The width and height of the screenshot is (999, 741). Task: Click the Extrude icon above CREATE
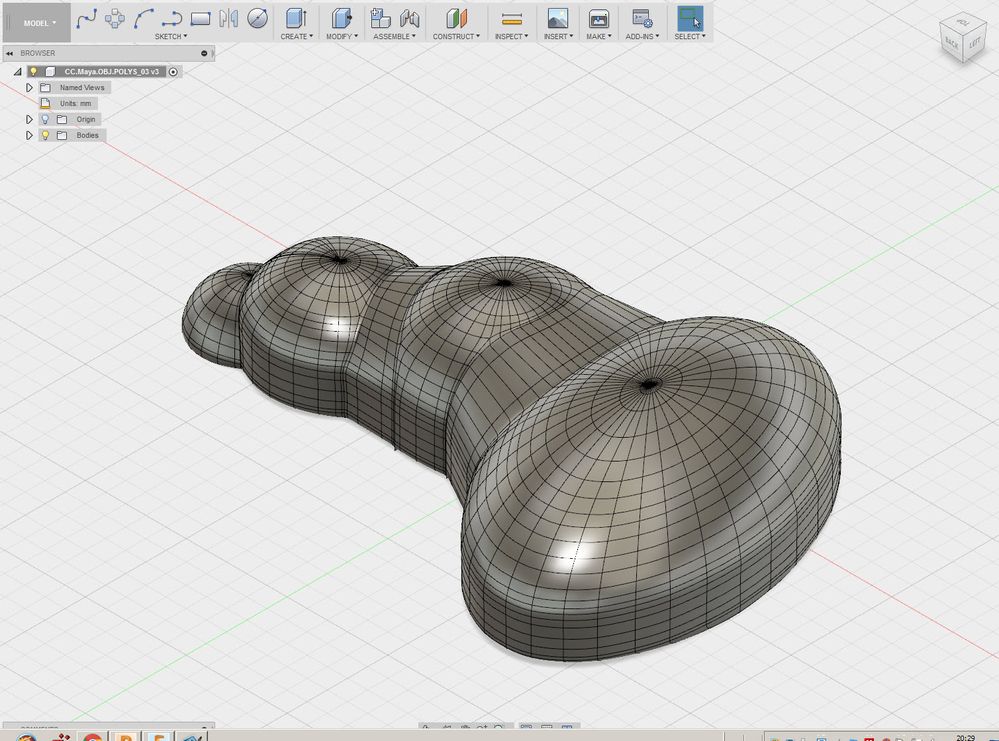[296, 18]
